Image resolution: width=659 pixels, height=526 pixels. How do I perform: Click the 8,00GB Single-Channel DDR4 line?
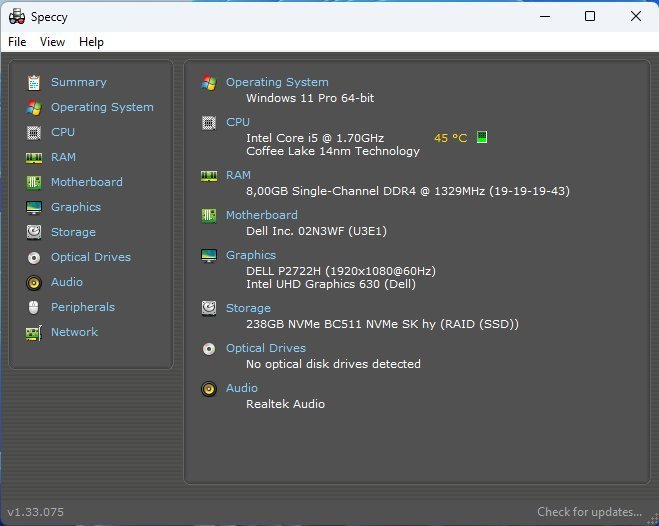point(408,191)
